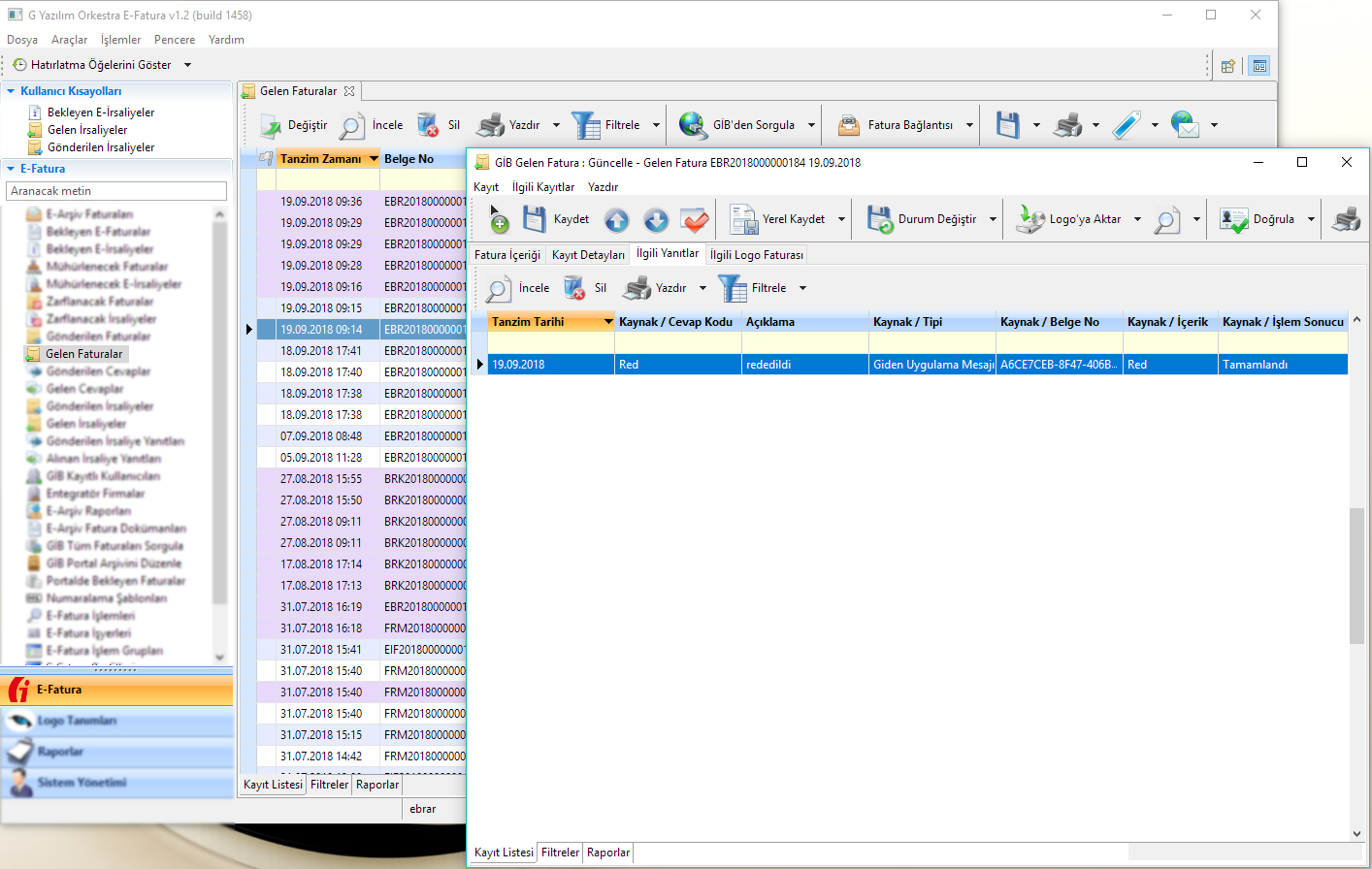The width and height of the screenshot is (1372, 869).
Task: Click Fatura Bağlantısı icon in main toolbar
Action: tap(849, 125)
